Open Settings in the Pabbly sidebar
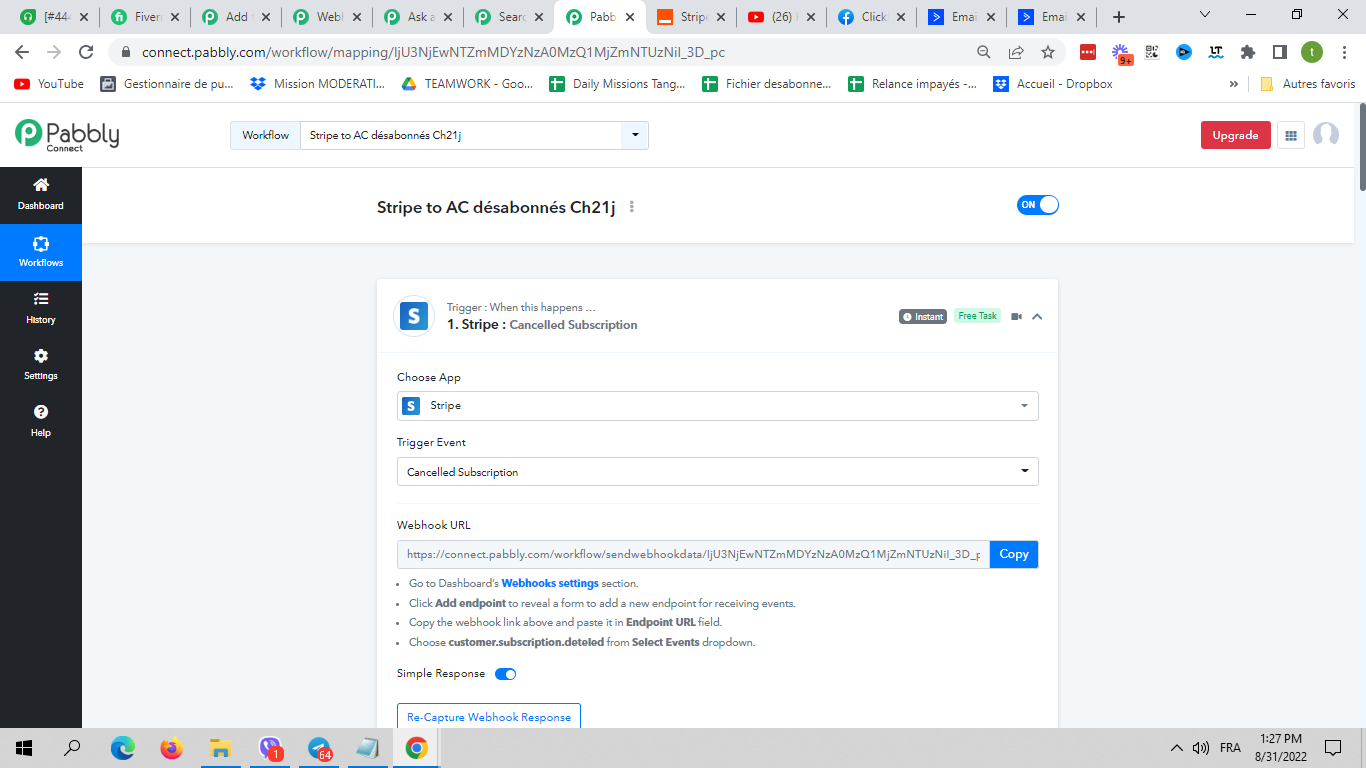 coord(41,365)
